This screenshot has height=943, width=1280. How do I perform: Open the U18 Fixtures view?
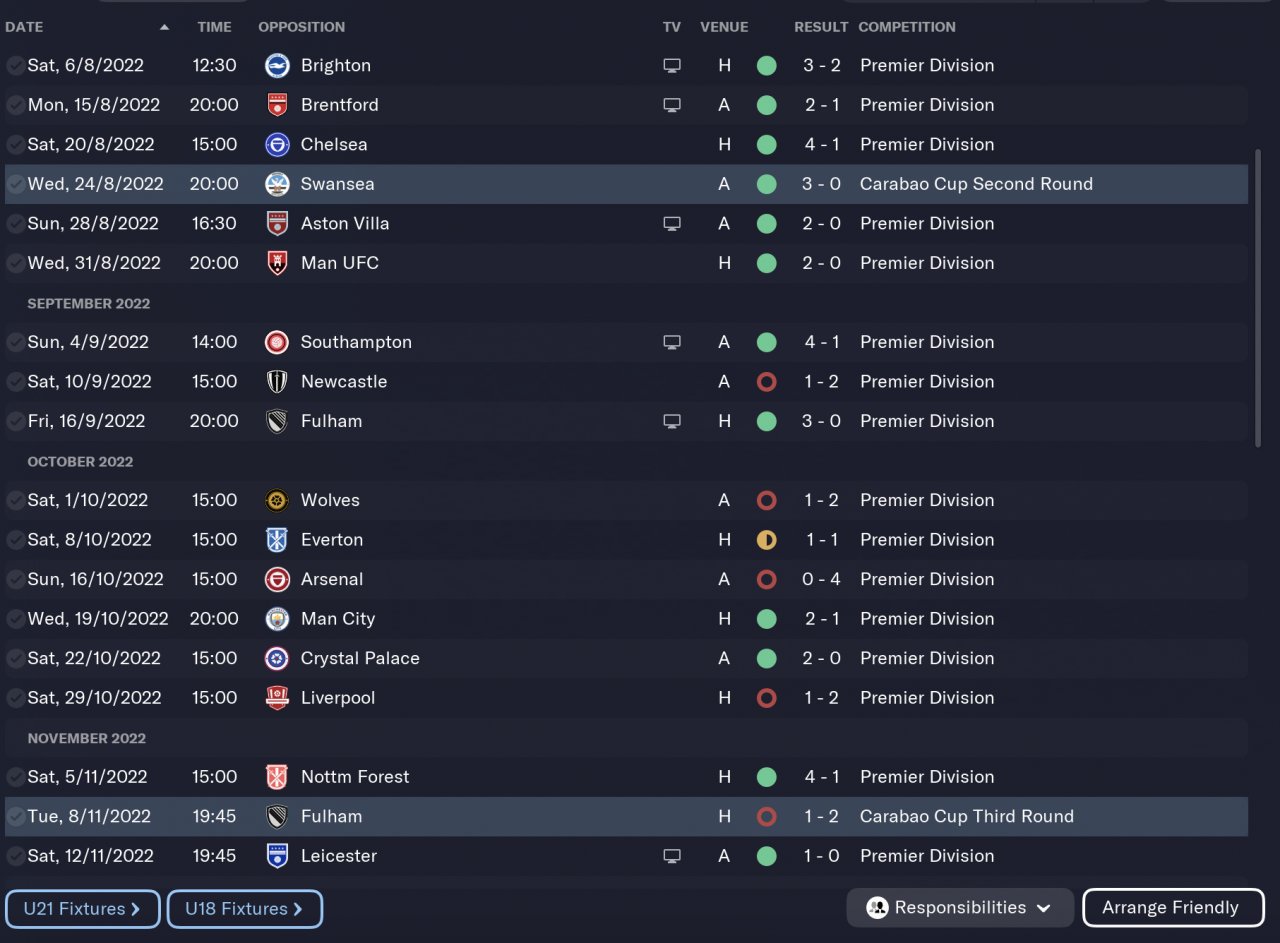(244, 909)
